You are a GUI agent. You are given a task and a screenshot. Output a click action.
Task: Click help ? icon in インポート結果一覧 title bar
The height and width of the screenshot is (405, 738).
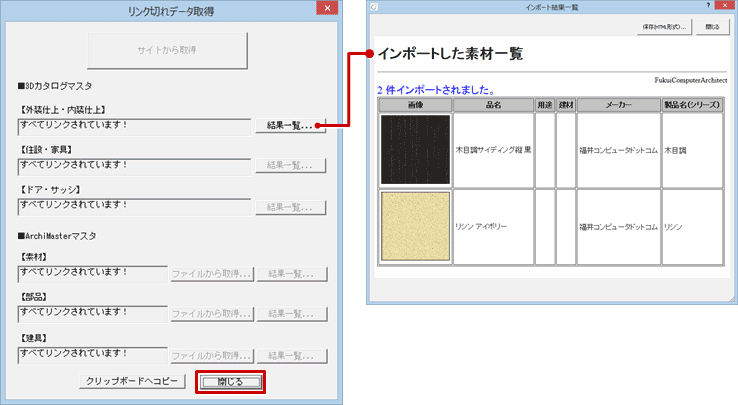coord(708,5)
